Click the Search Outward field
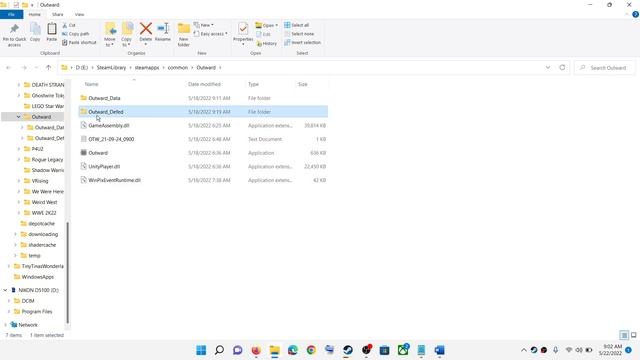The height and width of the screenshot is (360, 640). point(605,68)
